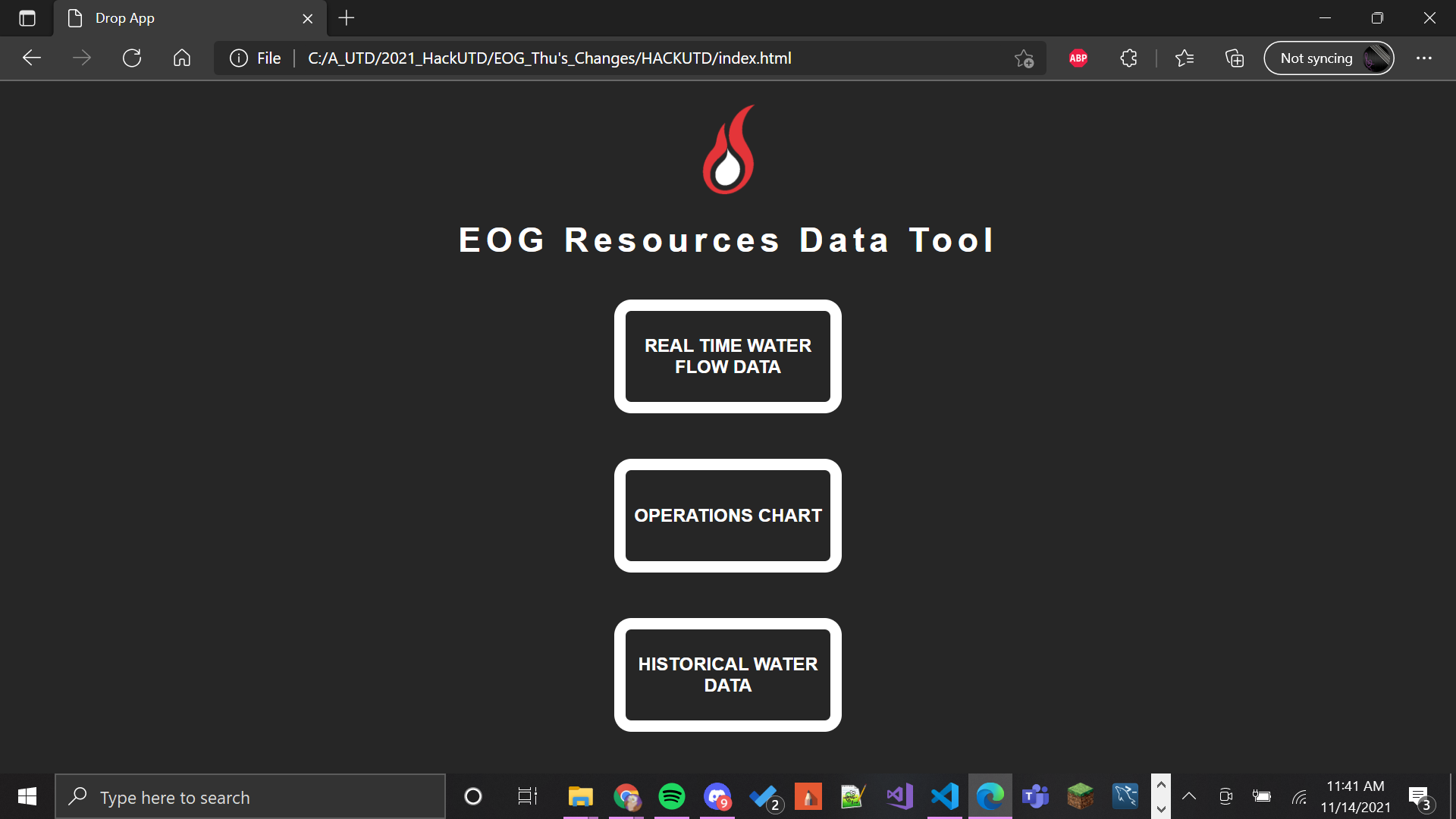Click the Home icon in browser toolbar
Image resolution: width=1456 pixels, height=819 pixels.
point(182,58)
